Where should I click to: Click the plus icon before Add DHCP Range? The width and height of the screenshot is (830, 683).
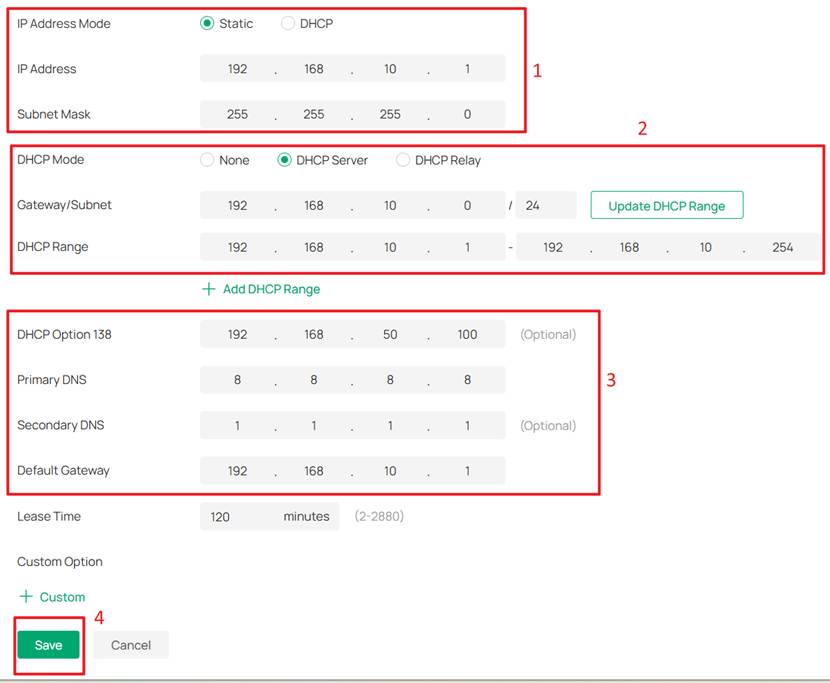click(x=209, y=289)
